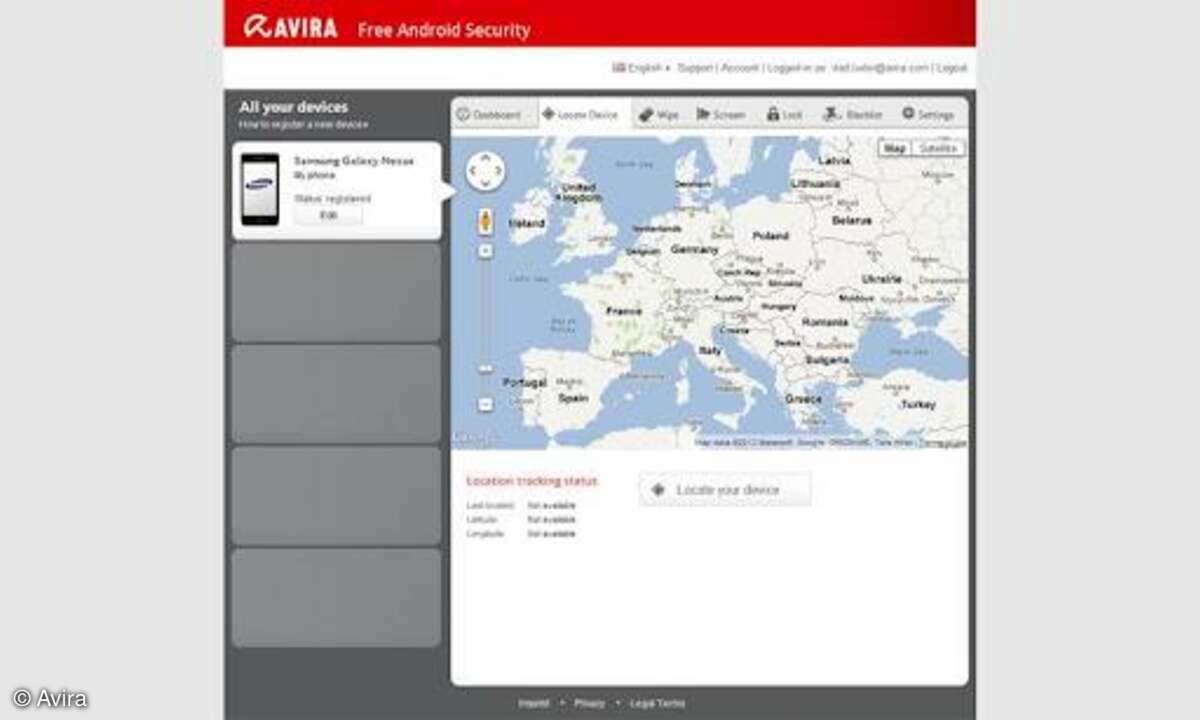Switch map to Map view
The image size is (1200, 720).
[895, 148]
